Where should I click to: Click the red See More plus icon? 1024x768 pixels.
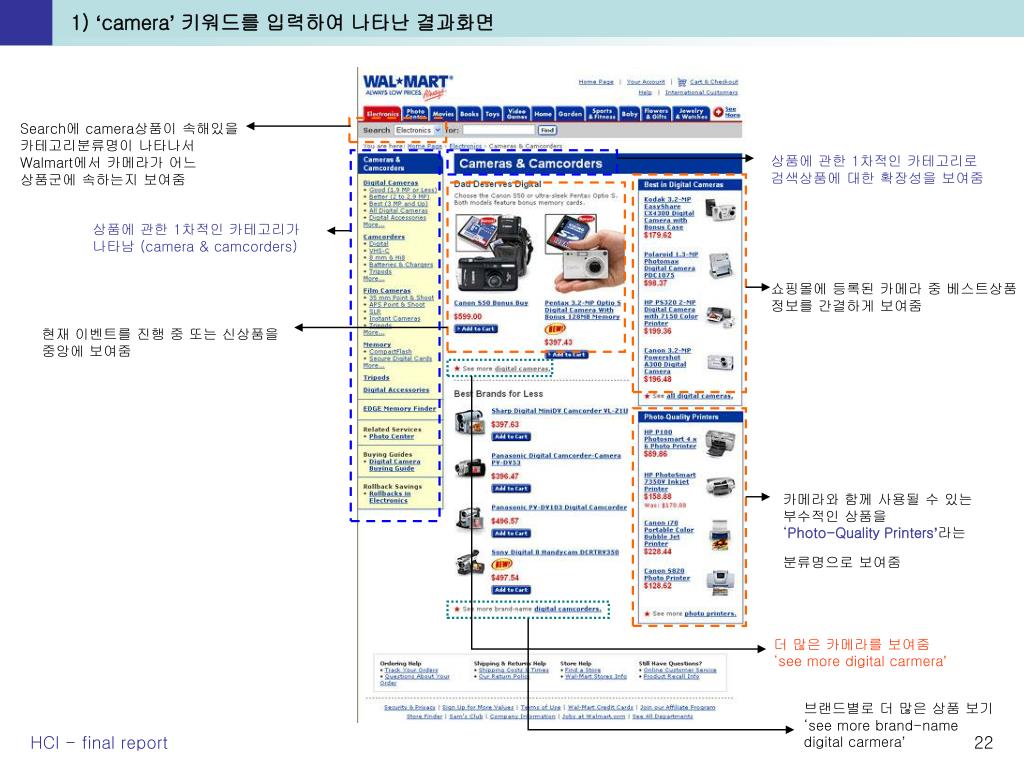(718, 112)
